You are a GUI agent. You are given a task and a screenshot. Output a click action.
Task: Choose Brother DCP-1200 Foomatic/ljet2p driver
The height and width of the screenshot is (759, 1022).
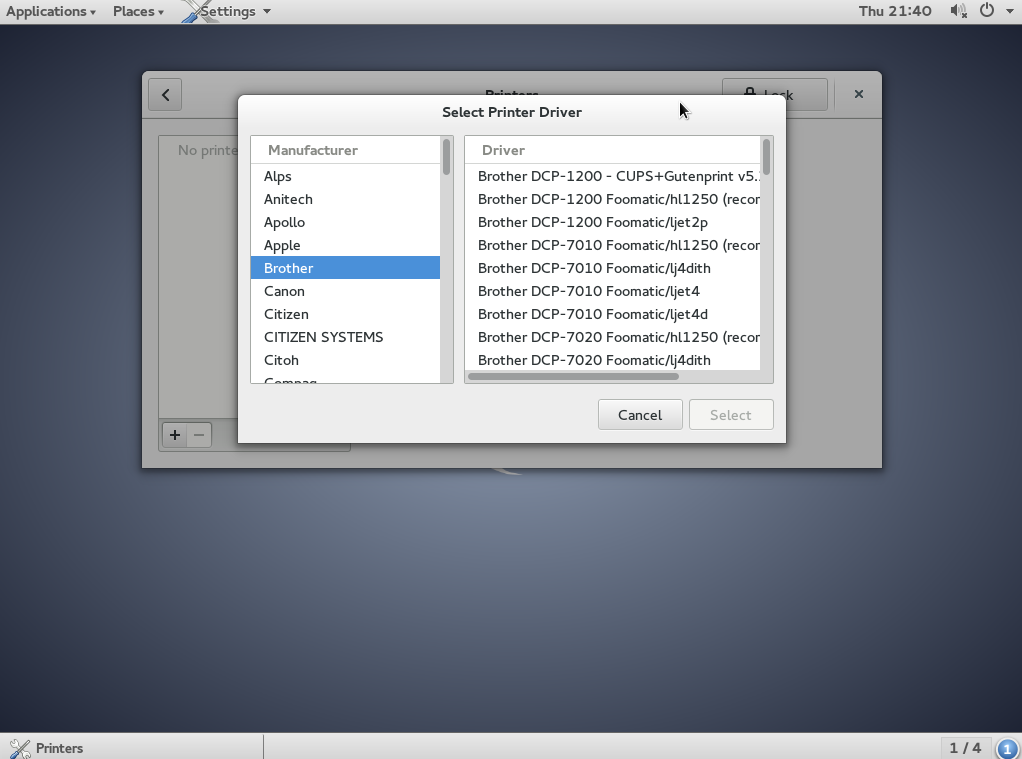pos(612,222)
